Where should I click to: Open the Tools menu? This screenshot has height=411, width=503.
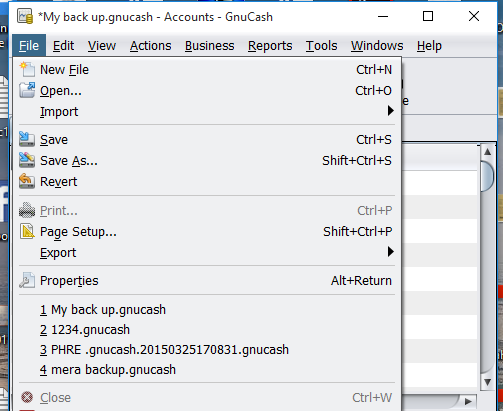321,46
